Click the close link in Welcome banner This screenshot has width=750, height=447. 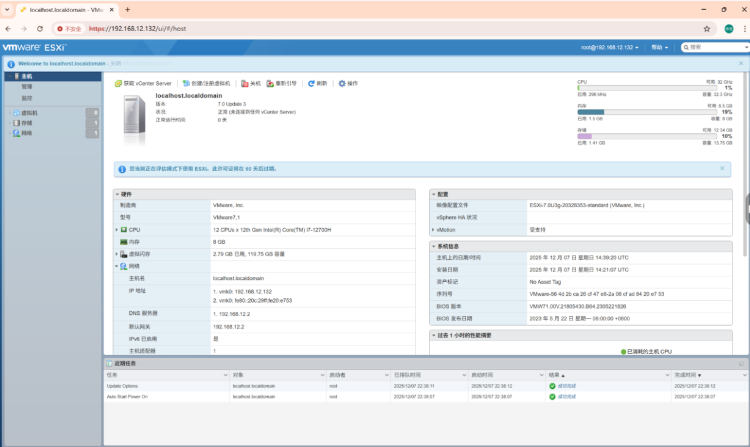pos(115,64)
